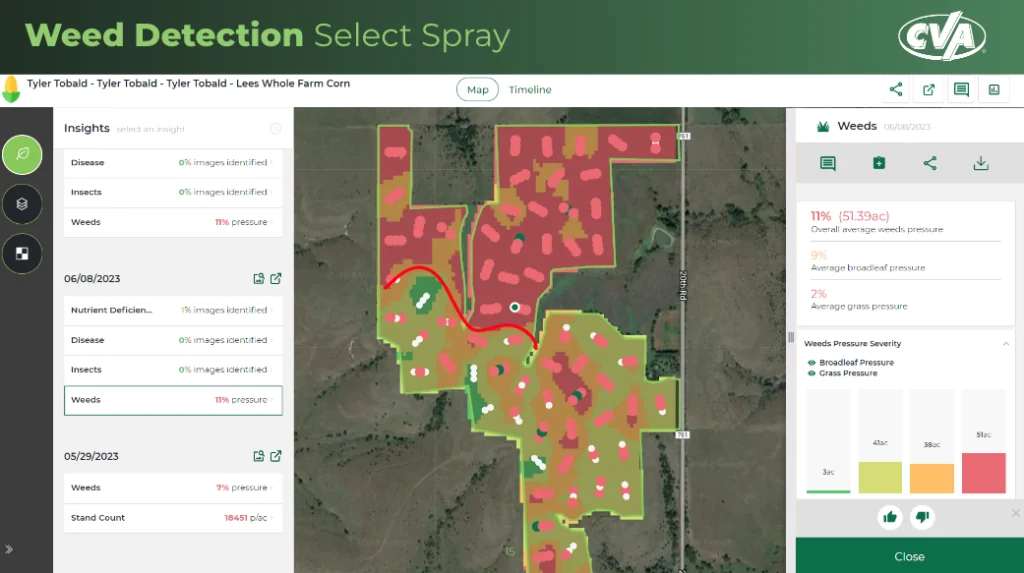Screen dimensions: 1024x573
Task: Click the corn crop icon
Action: coord(11,90)
